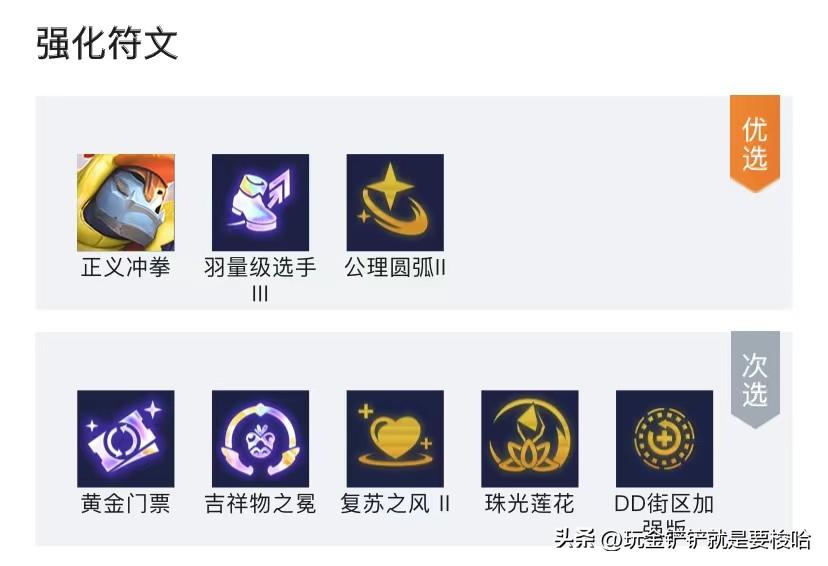Click the 公理圆弧II text label
The height and width of the screenshot is (566, 828).
point(395,267)
